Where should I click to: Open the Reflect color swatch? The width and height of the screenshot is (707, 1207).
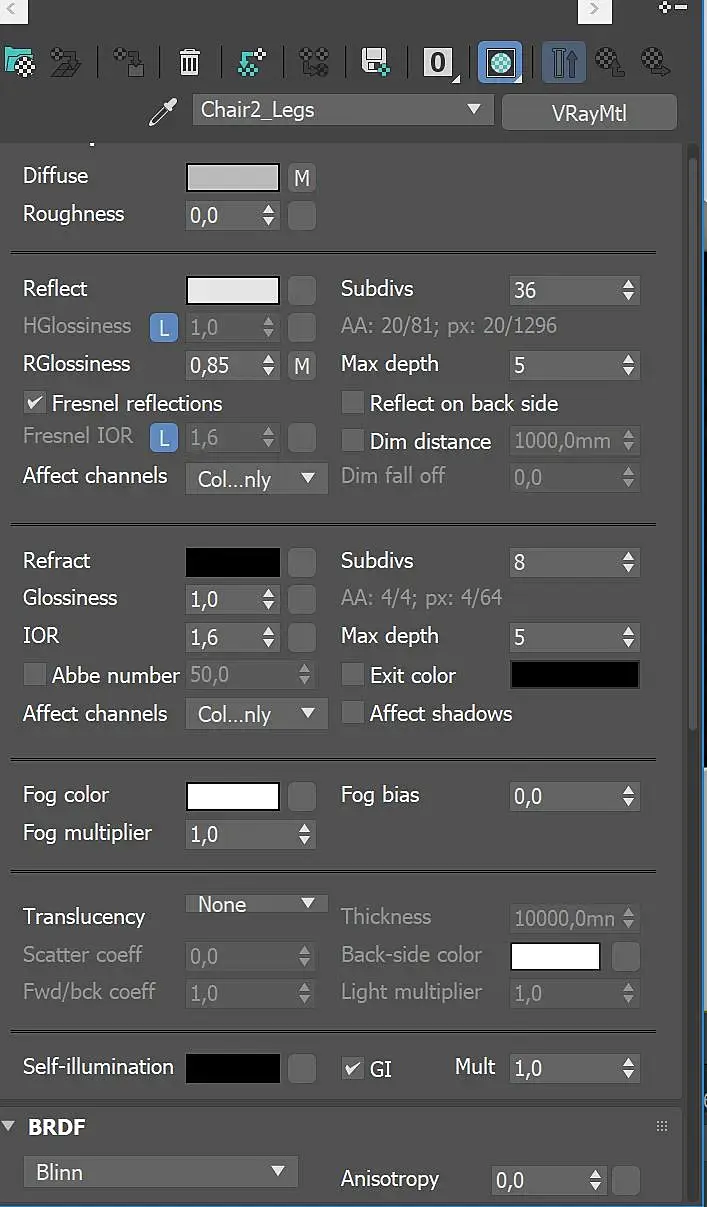point(233,290)
